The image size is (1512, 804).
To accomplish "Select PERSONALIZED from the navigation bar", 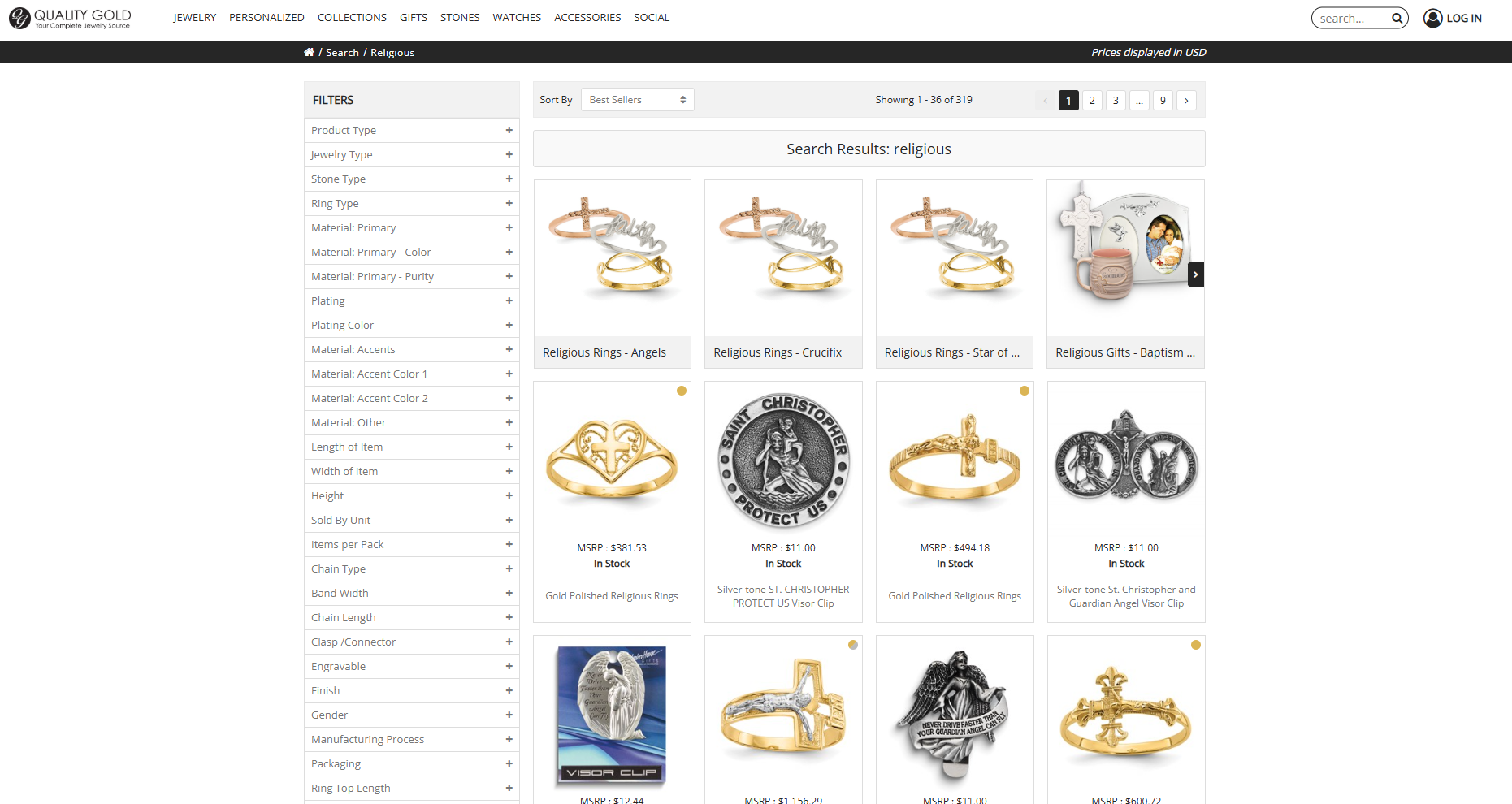I will click(x=266, y=17).
